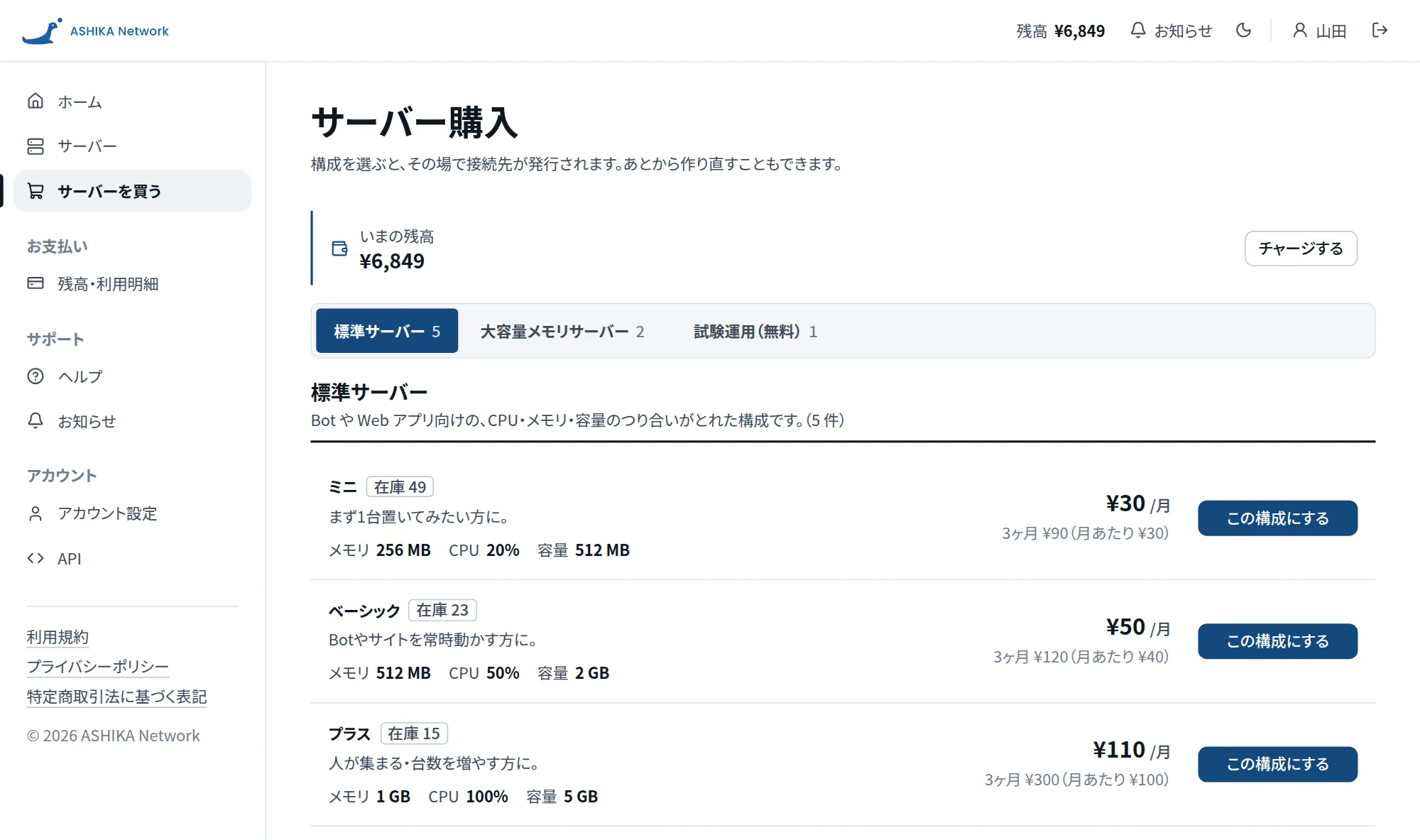
Task: Open 特定商取引法に基づく表記 link
Action: (117, 697)
